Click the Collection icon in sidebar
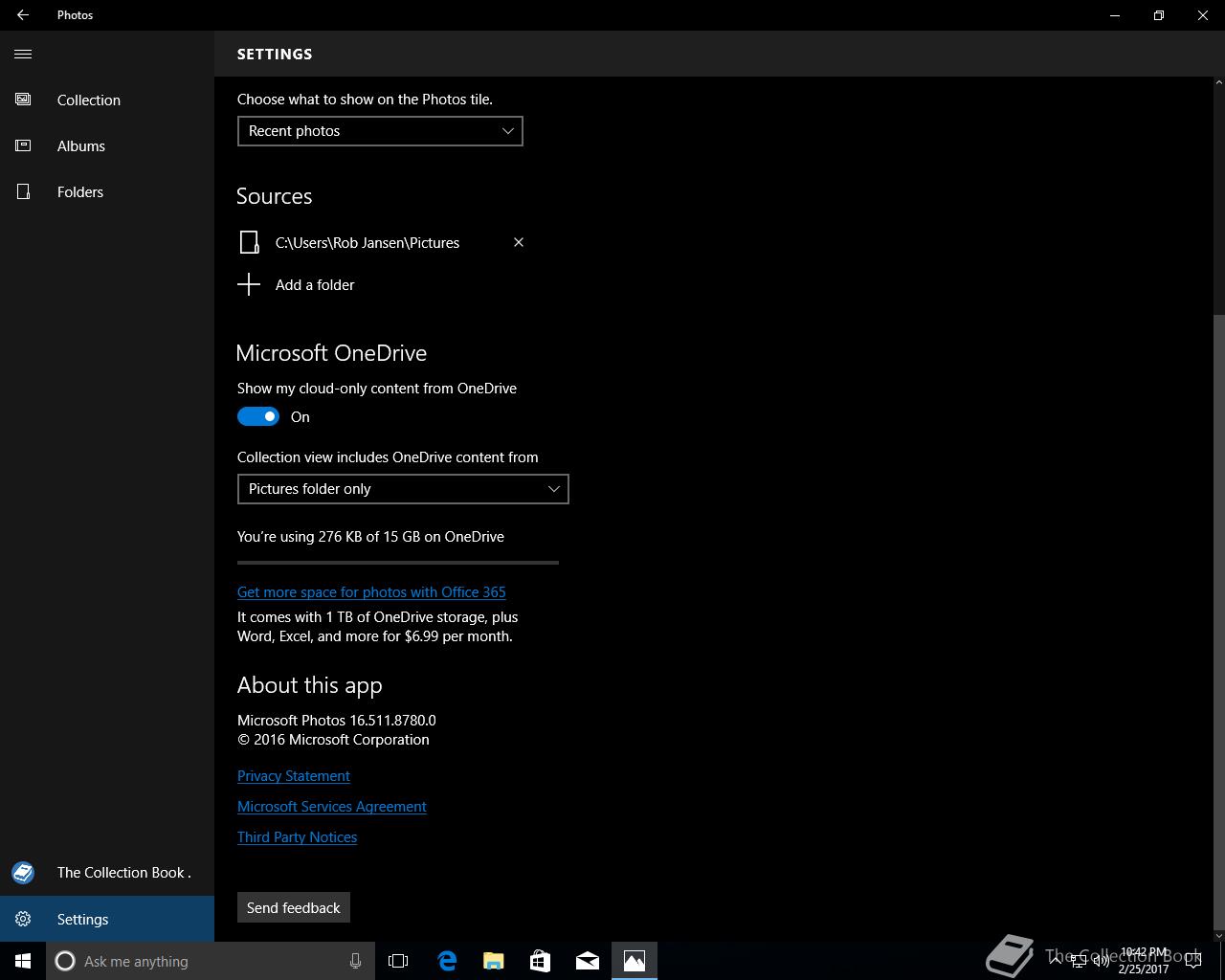The height and width of the screenshot is (980, 1225). [23, 100]
